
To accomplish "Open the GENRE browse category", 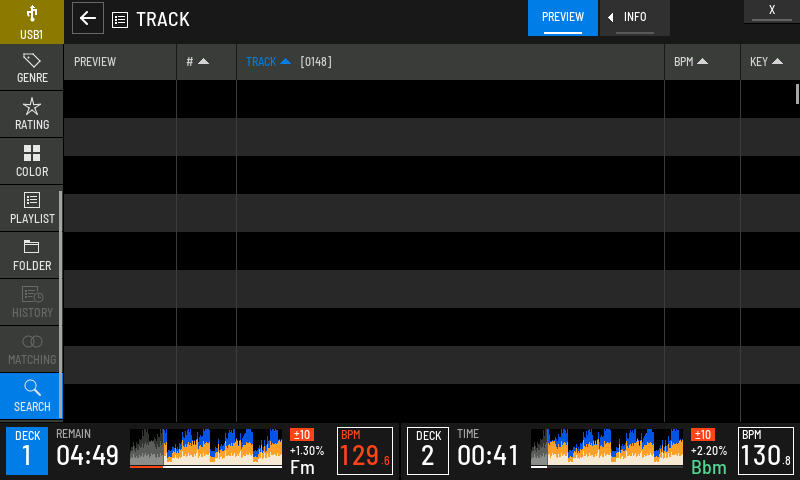I will tap(32, 68).
